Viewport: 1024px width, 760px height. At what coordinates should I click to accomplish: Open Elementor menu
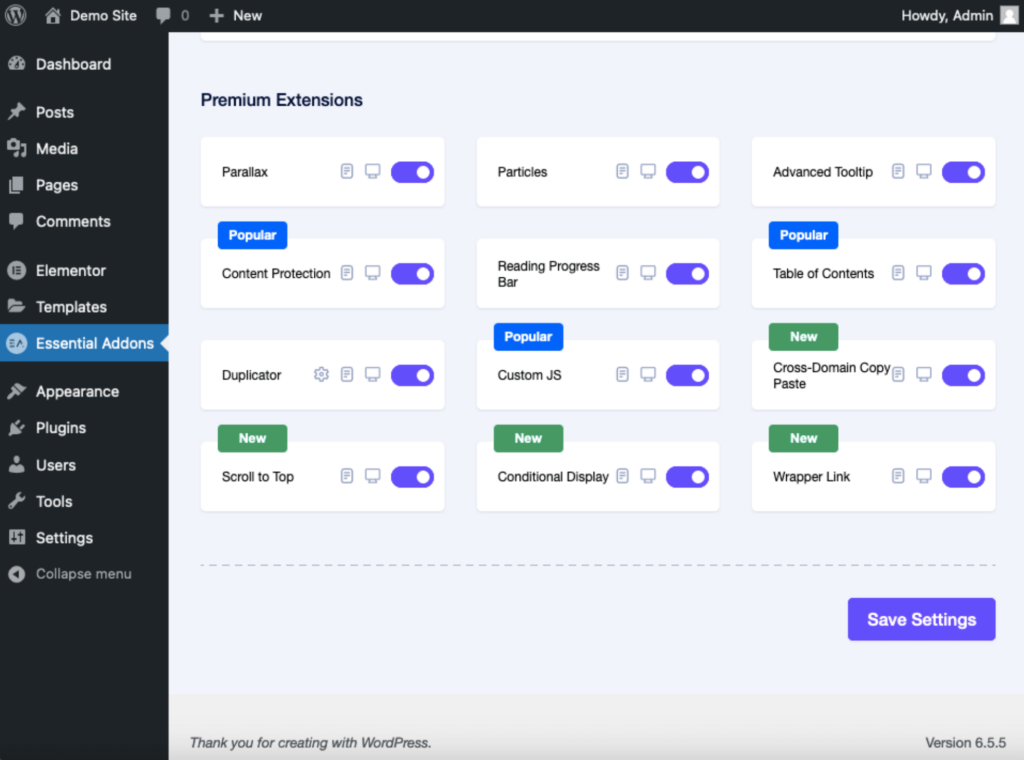pos(84,270)
